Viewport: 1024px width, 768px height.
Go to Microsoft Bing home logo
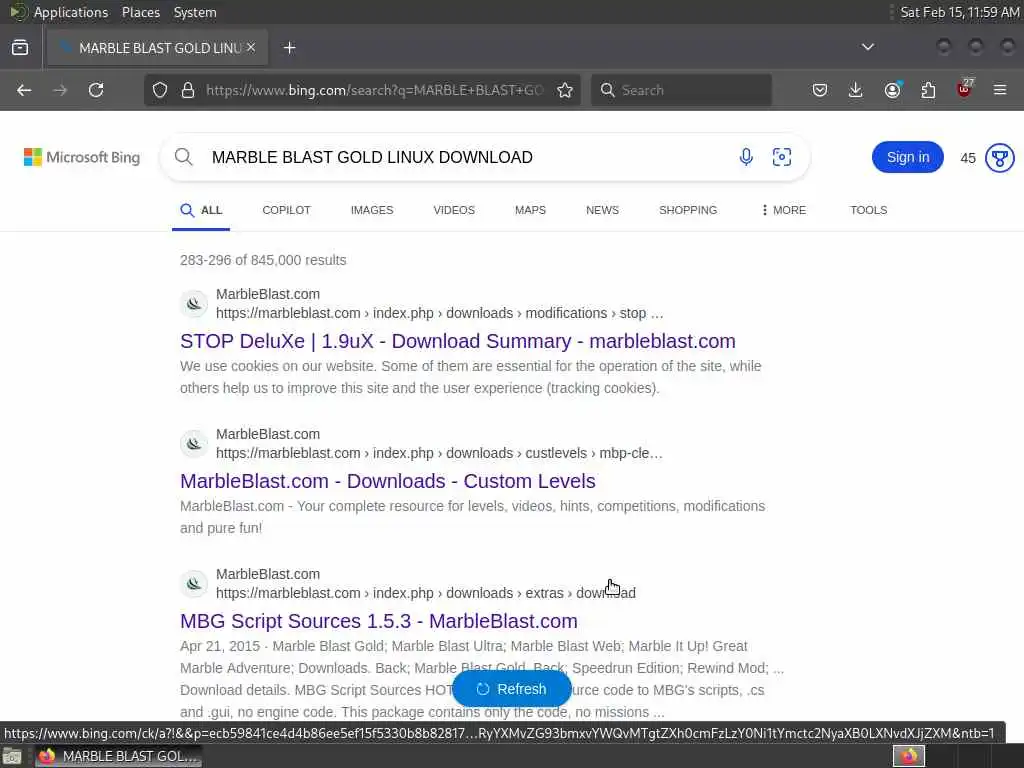[x=82, y=157]
